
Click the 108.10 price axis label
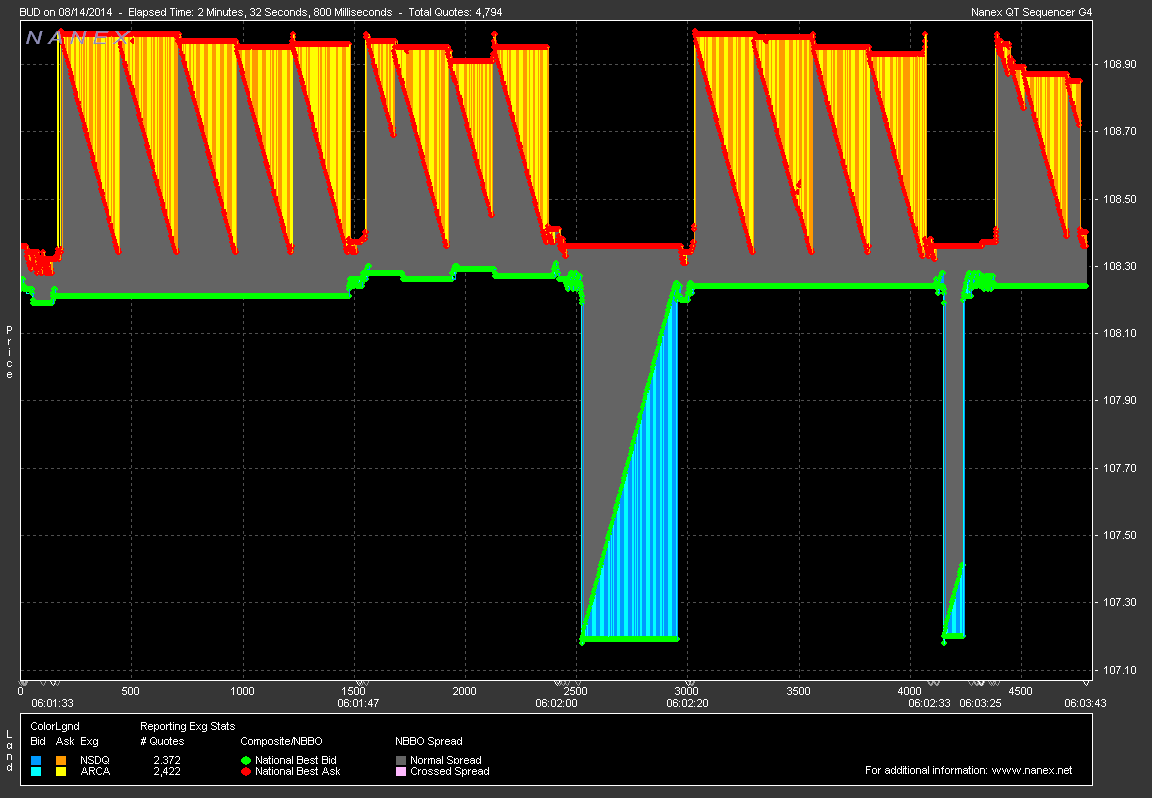(x=1120, y=334)
